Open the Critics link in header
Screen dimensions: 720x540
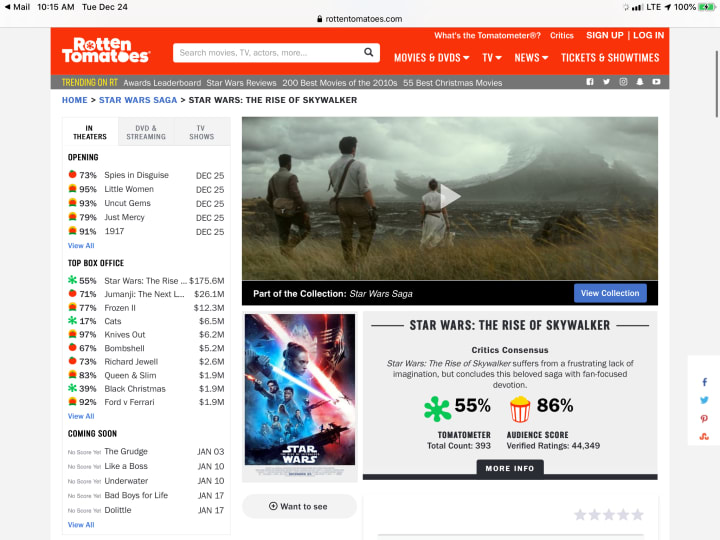pos(562,35)
